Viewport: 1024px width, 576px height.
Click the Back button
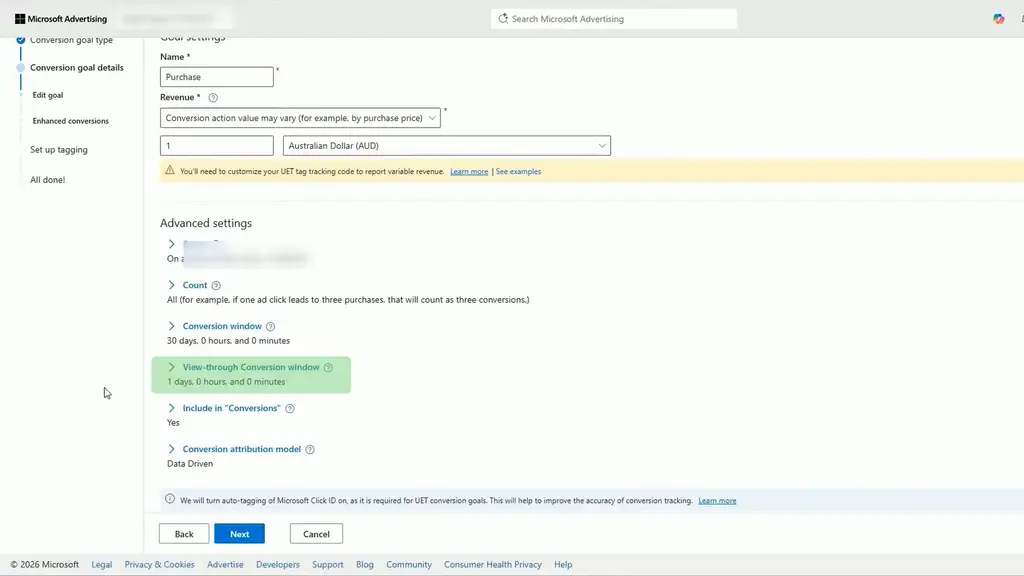pyautogui.click(x=184, y=534)
